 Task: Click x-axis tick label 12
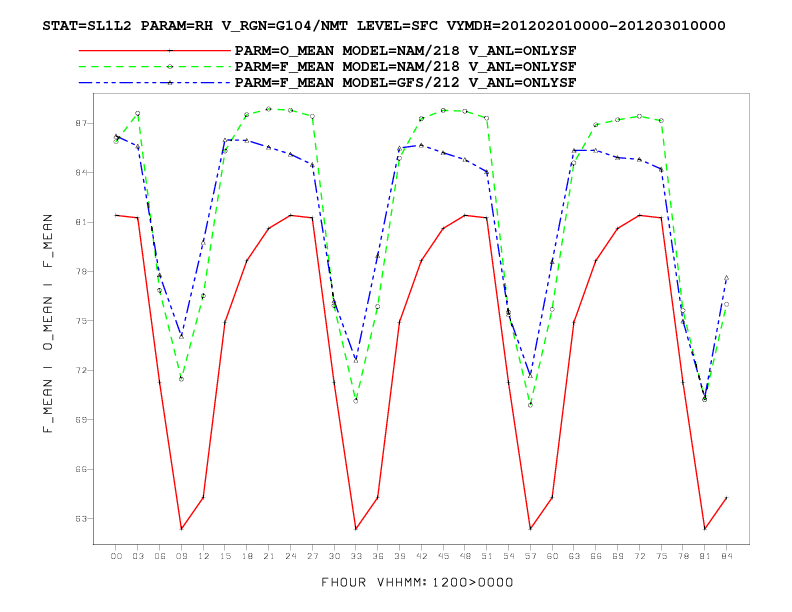click(203, 556)
